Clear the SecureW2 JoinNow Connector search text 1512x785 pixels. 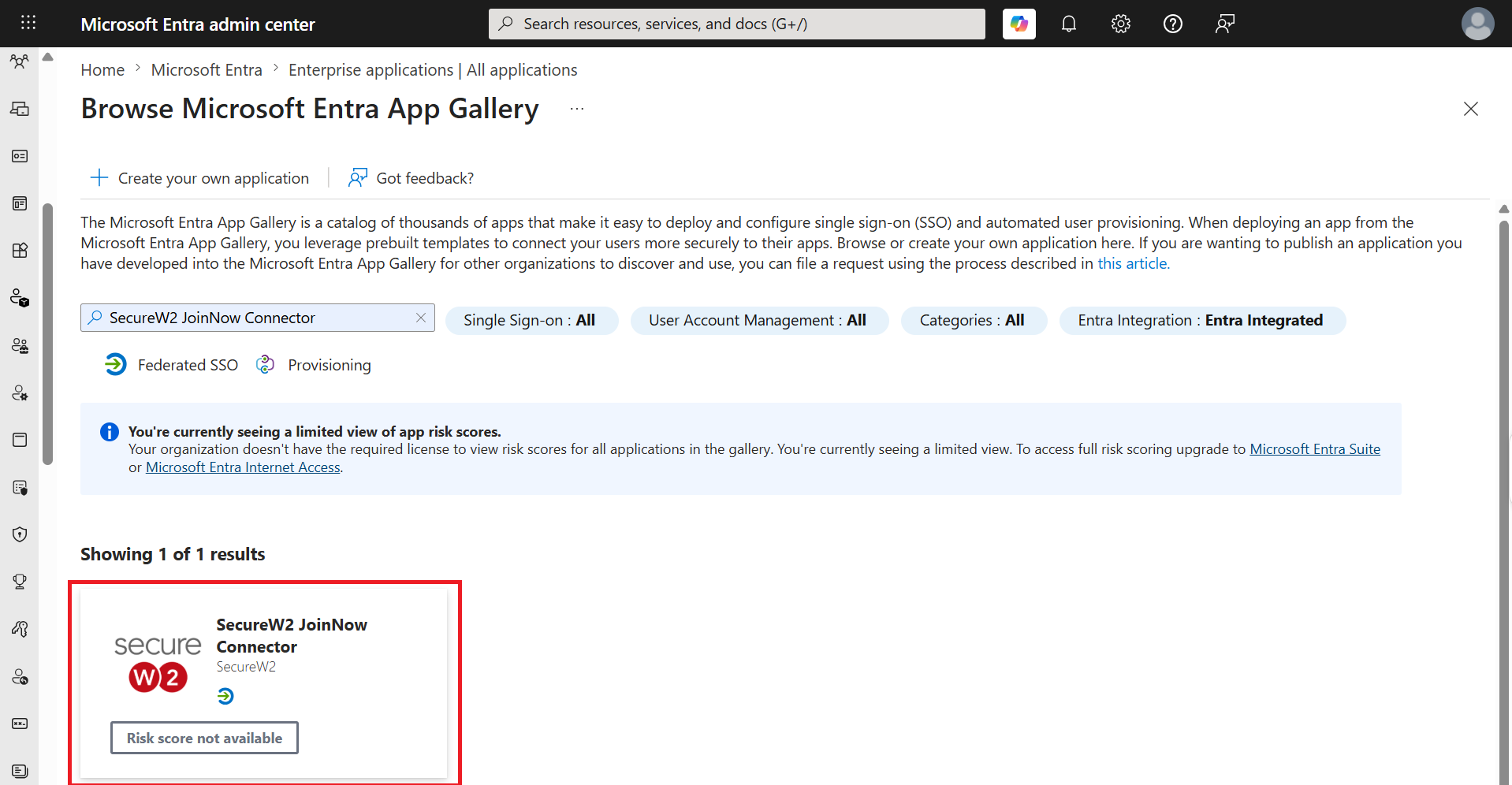(421, 318)
